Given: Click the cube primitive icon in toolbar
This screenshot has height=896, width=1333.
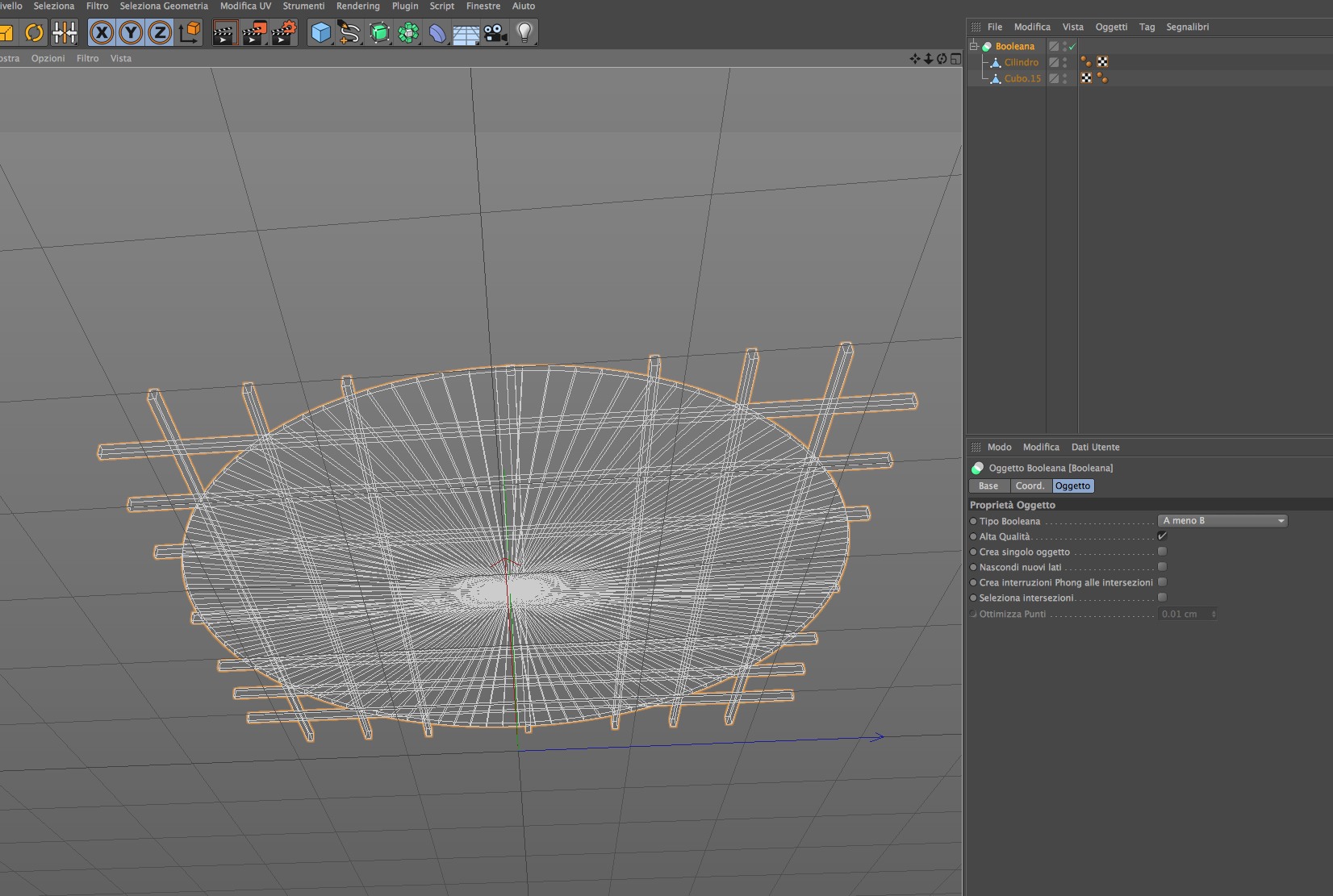Looking at the screenshot, I should coord(321,33).
